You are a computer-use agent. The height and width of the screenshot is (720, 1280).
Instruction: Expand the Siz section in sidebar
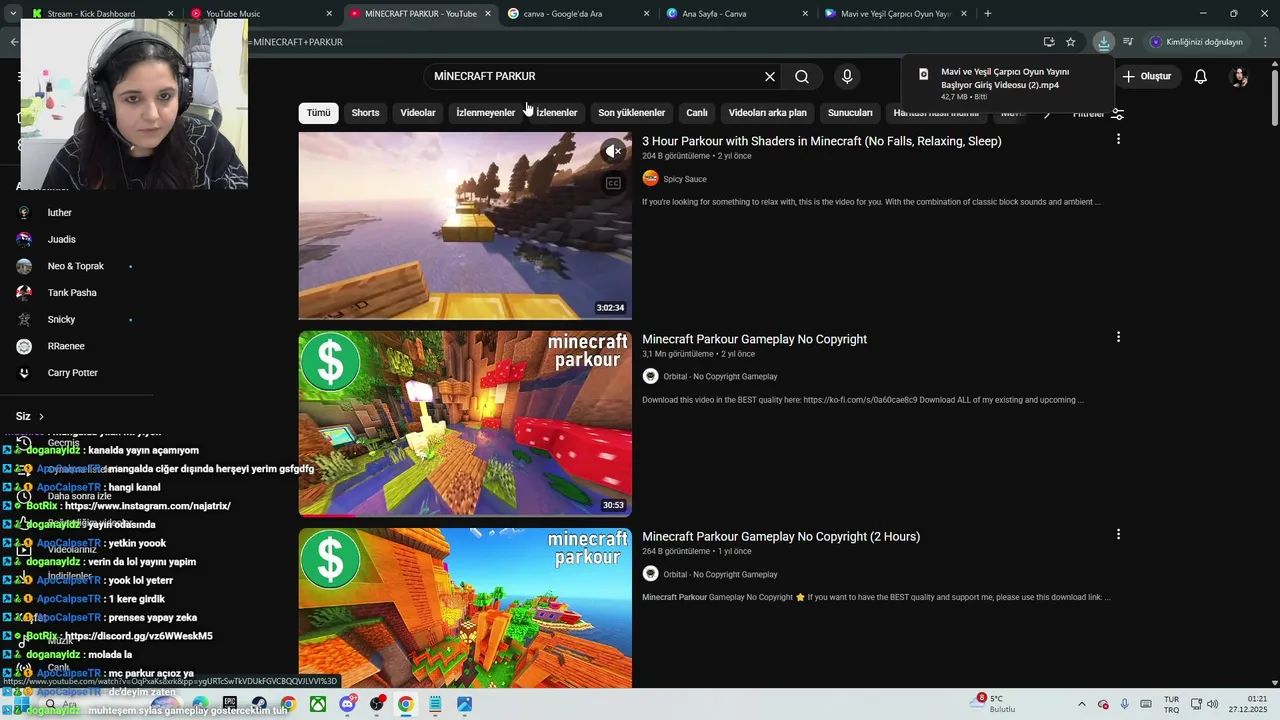pyautogui.click(x=30, y=416)
